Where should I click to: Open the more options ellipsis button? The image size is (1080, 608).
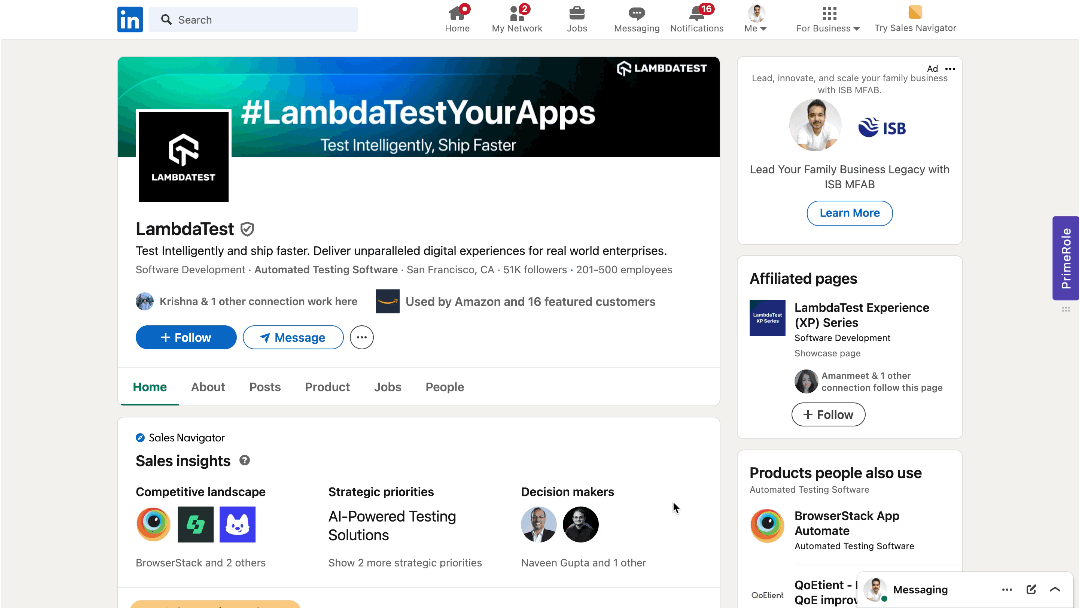click(x=362, y=337)
